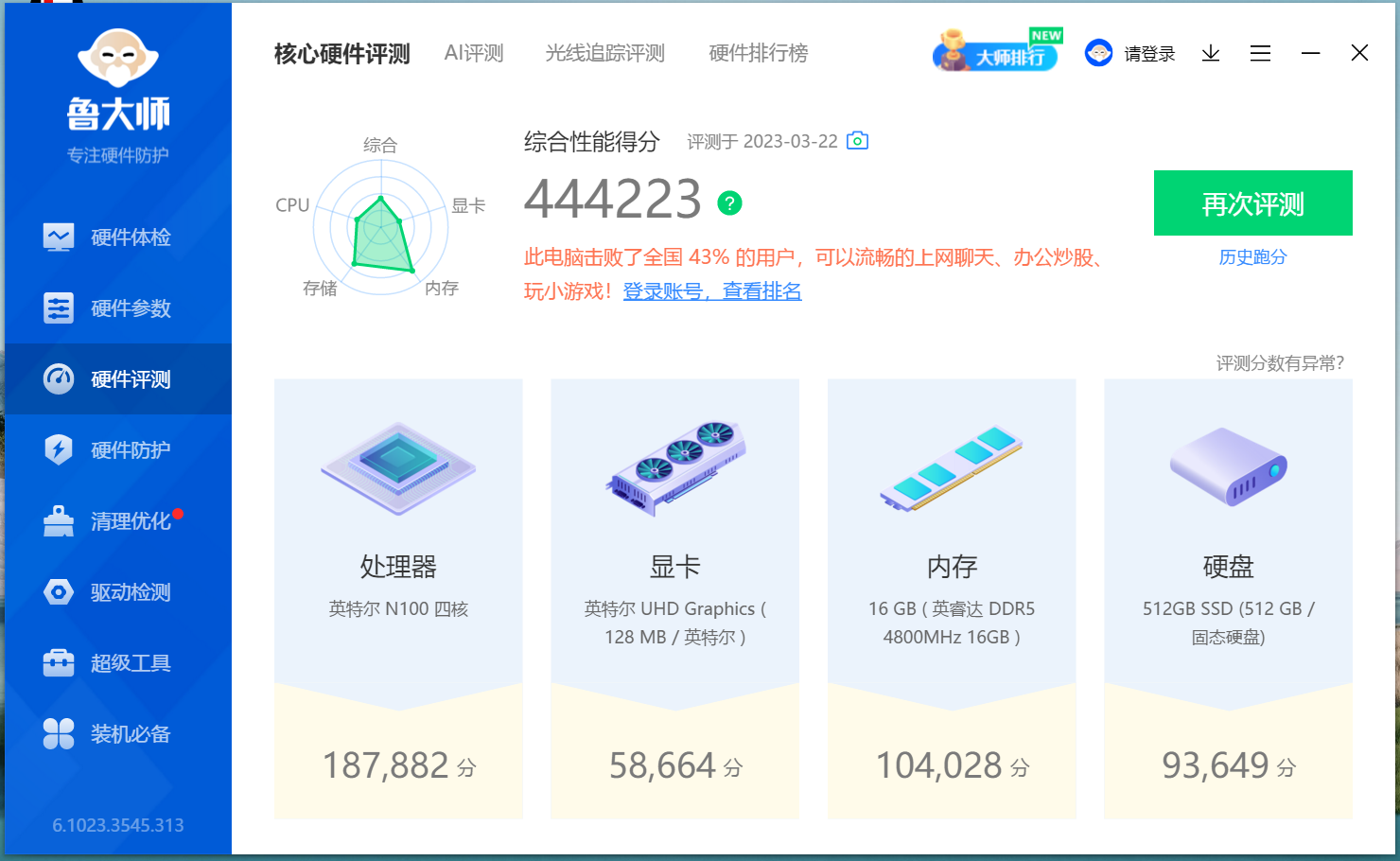The height and width of the screenshot is (861, 1400).
Task: Open 清理优化 cleanup optimization
Action: [x=118, y=520]
